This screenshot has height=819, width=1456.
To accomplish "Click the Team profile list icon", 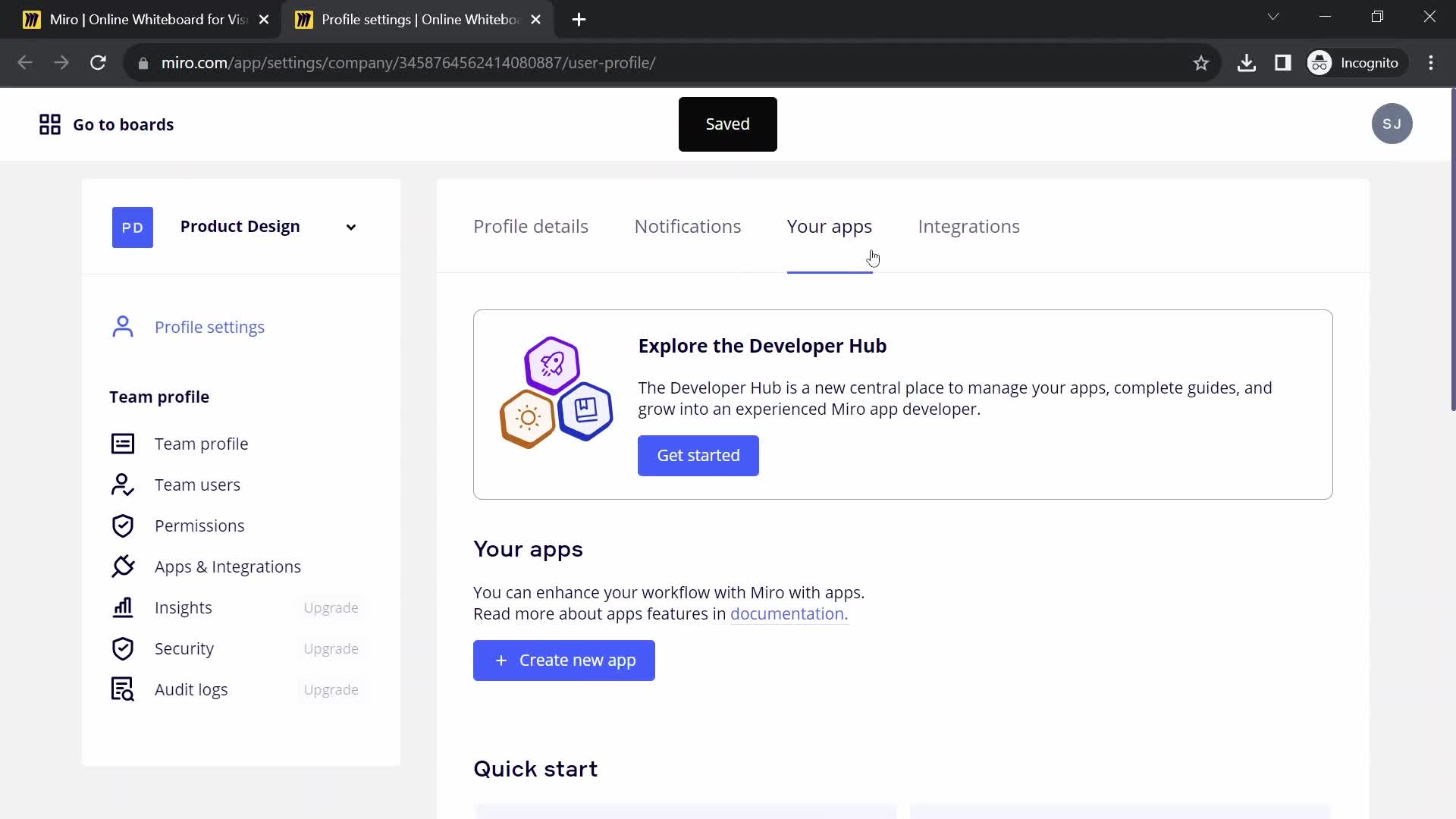I will coord(123,444).
